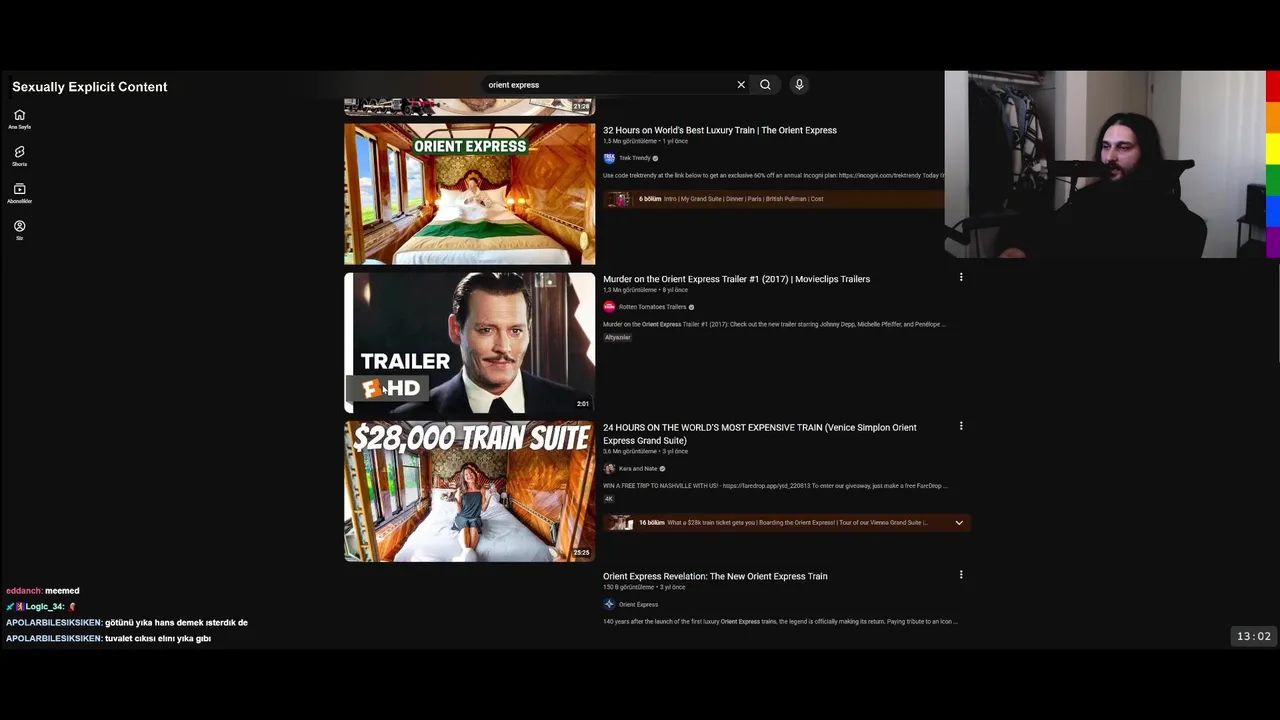Open Kara and Nate channel avatar

609,468
